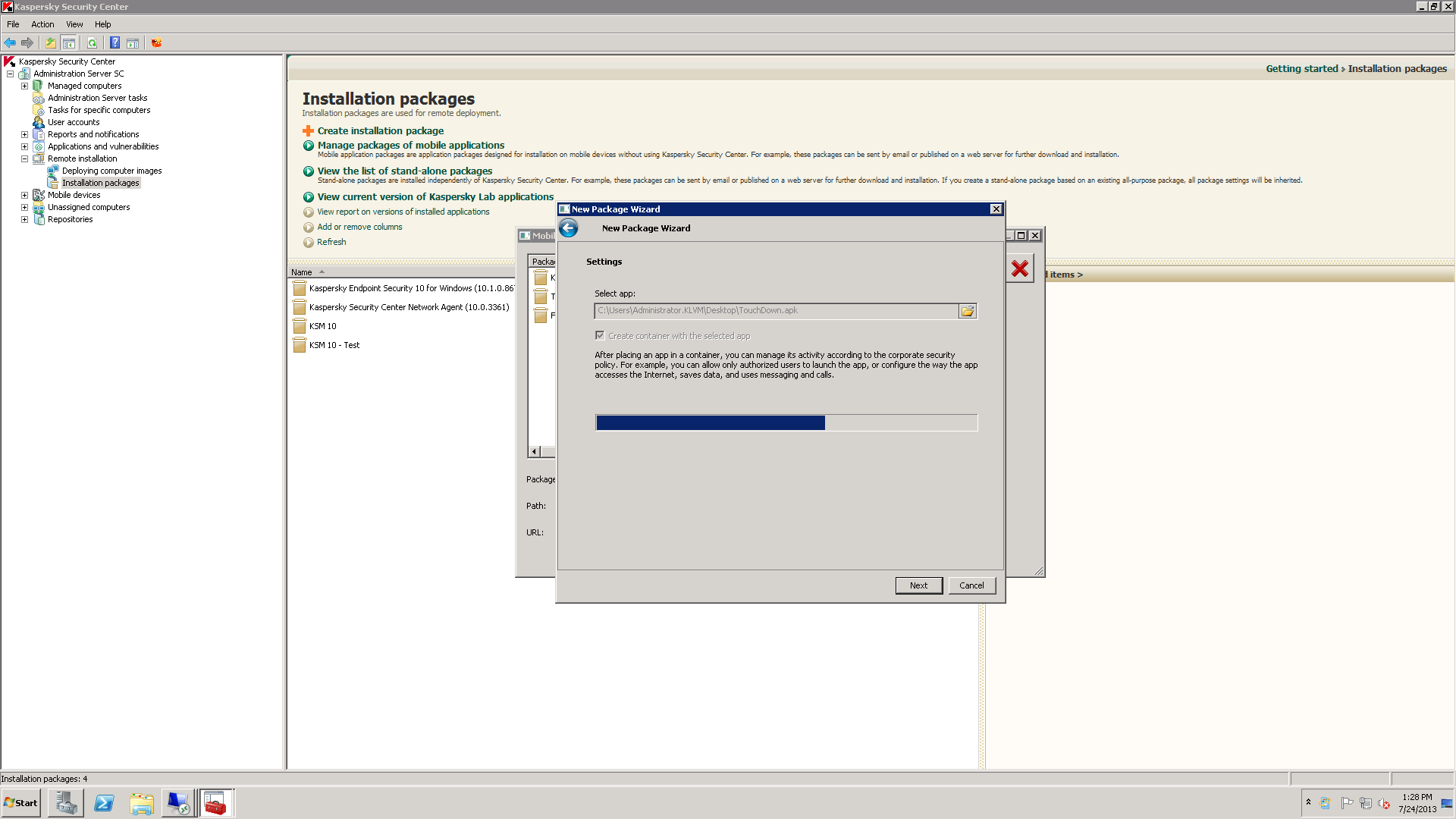Viewport: 1456px width, 819px height.
Task: Select Installation packages tree item
Action: 101,183
